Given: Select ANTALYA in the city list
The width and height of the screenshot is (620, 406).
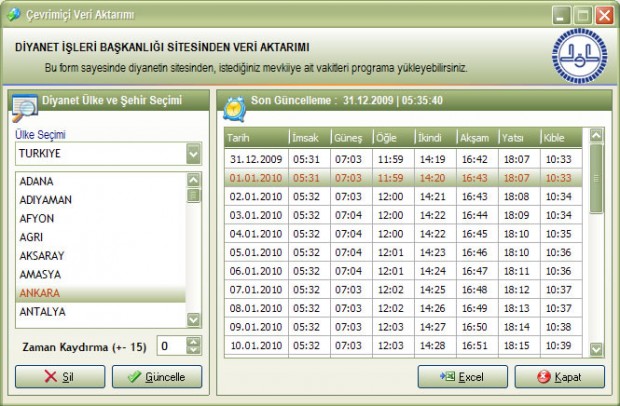Looking at the screenshot, I should pos(100,312).
